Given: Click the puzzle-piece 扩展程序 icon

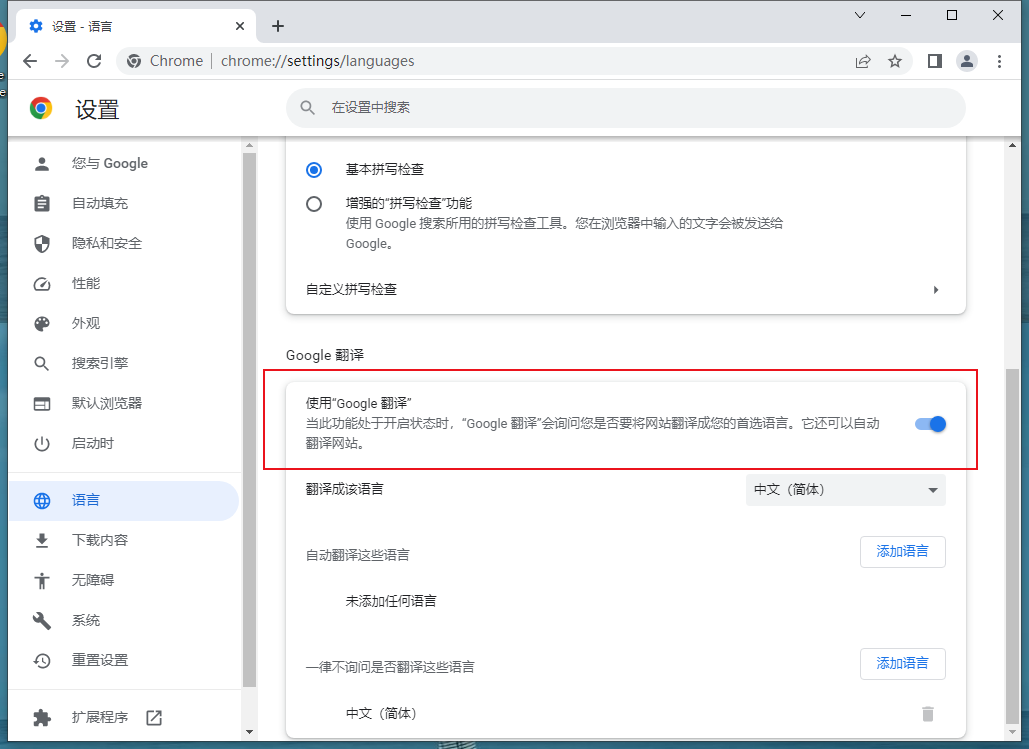Looking at the screenshot, I should click(42, 717).
